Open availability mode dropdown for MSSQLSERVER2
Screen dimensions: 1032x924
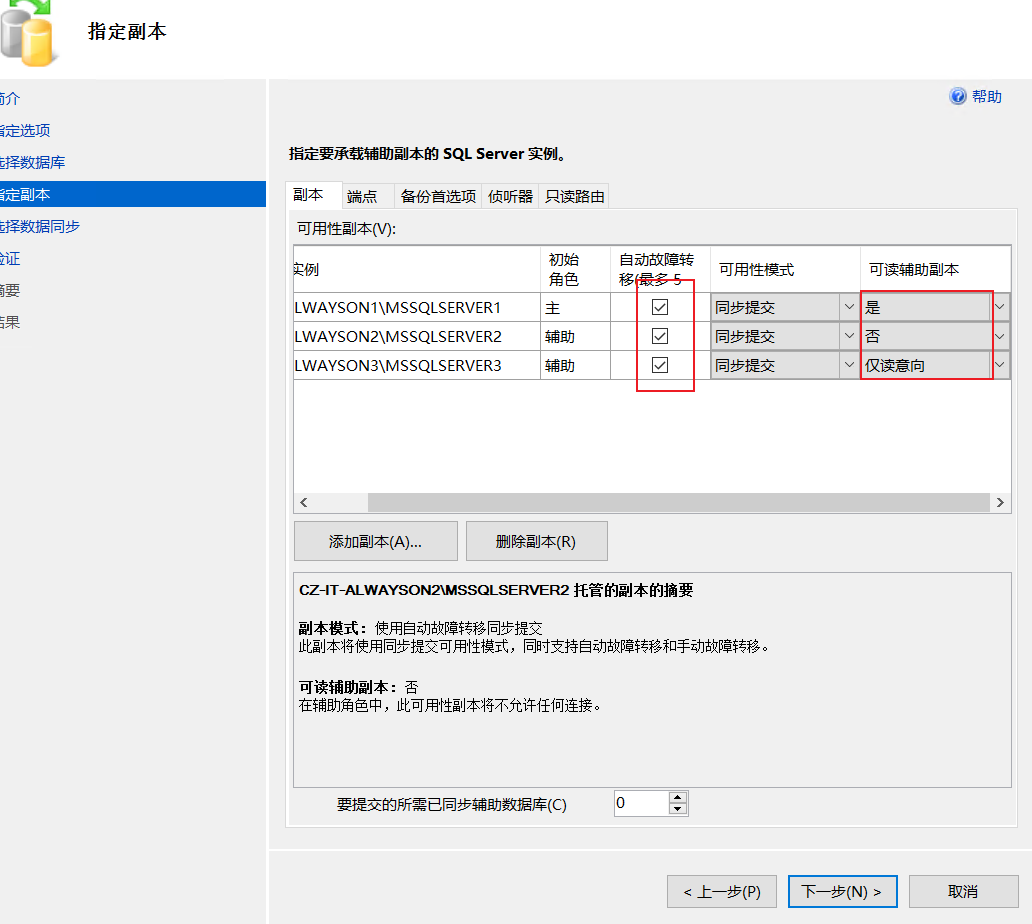coord(849,336)
